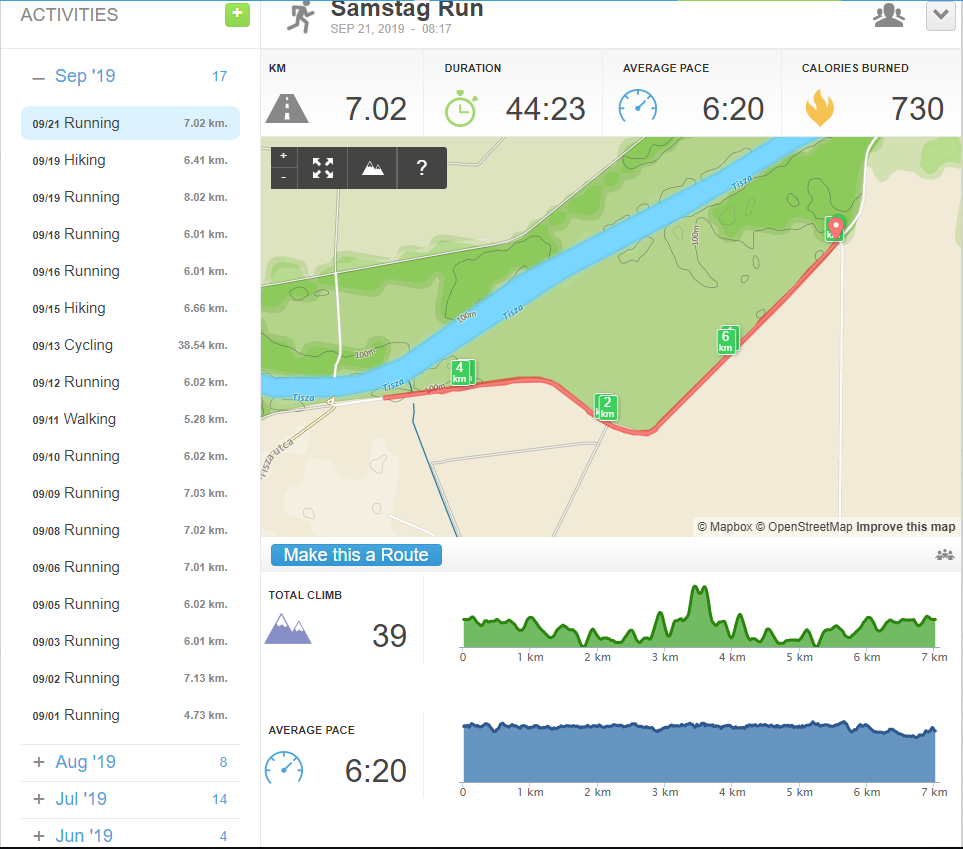Click the green elevation profile chart

coord(699,616)
